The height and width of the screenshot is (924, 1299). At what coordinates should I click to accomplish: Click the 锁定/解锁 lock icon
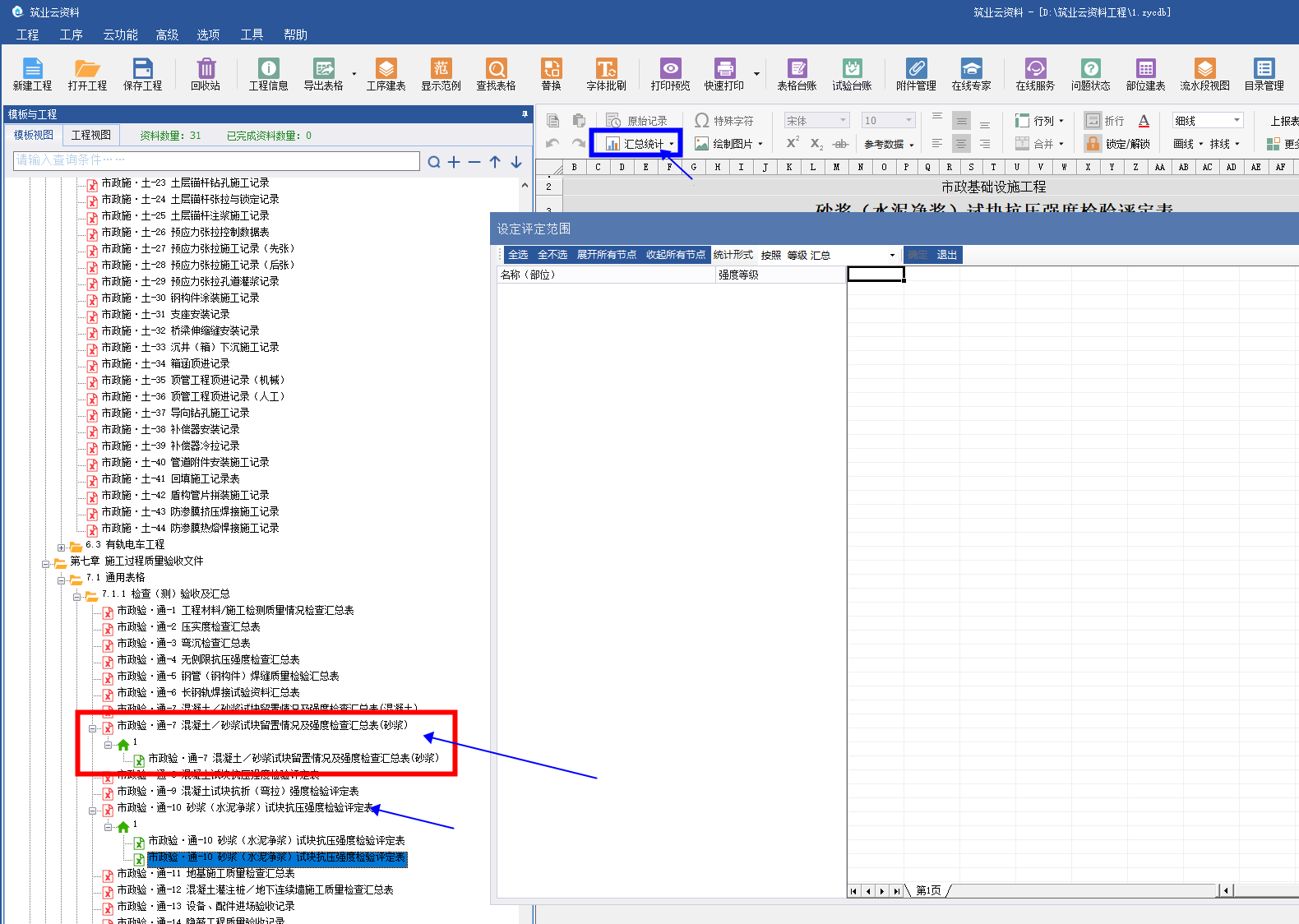click(x=1093, y=144)
